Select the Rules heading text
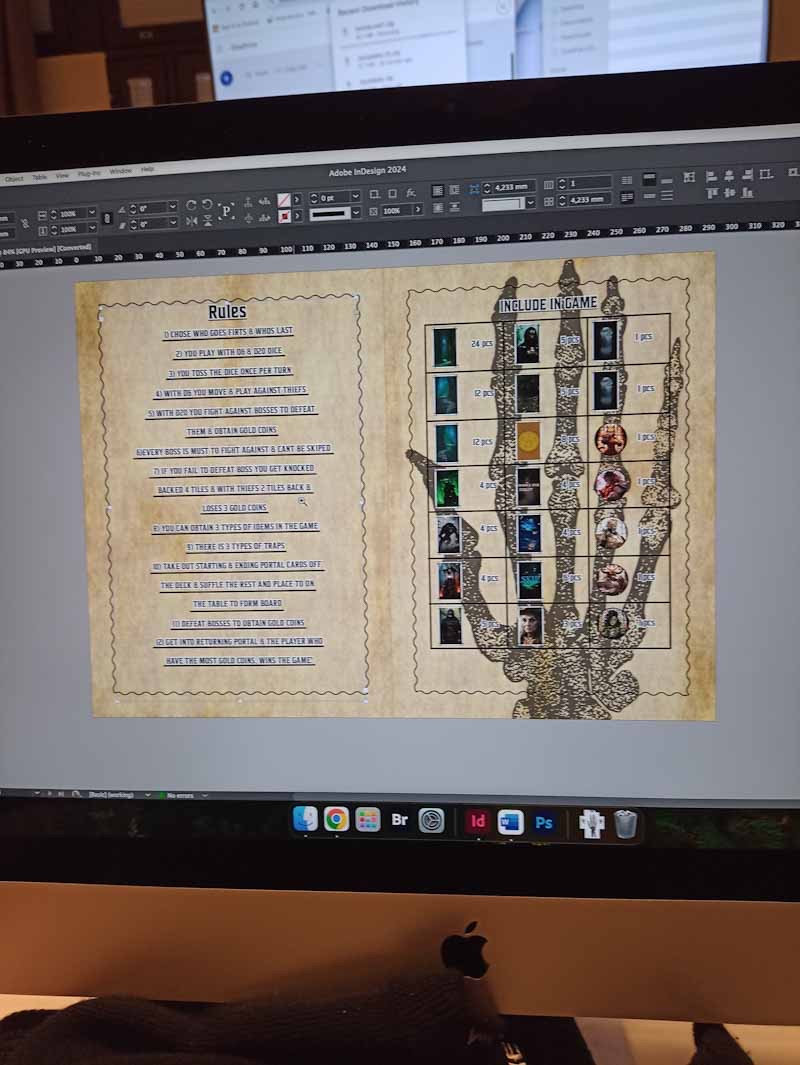800x1065 pixels. coord(228,312)
